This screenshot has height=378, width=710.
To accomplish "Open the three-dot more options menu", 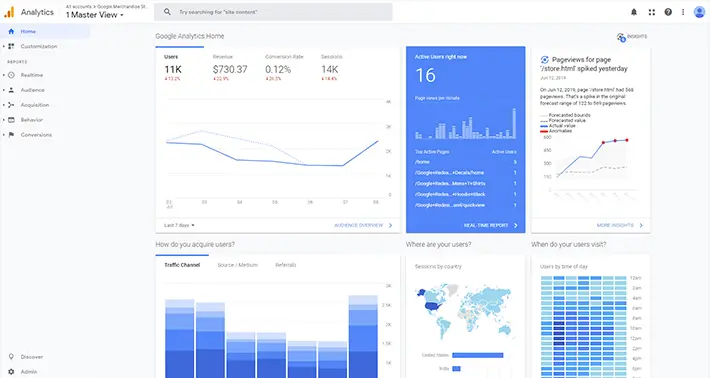I will (683, 12).
